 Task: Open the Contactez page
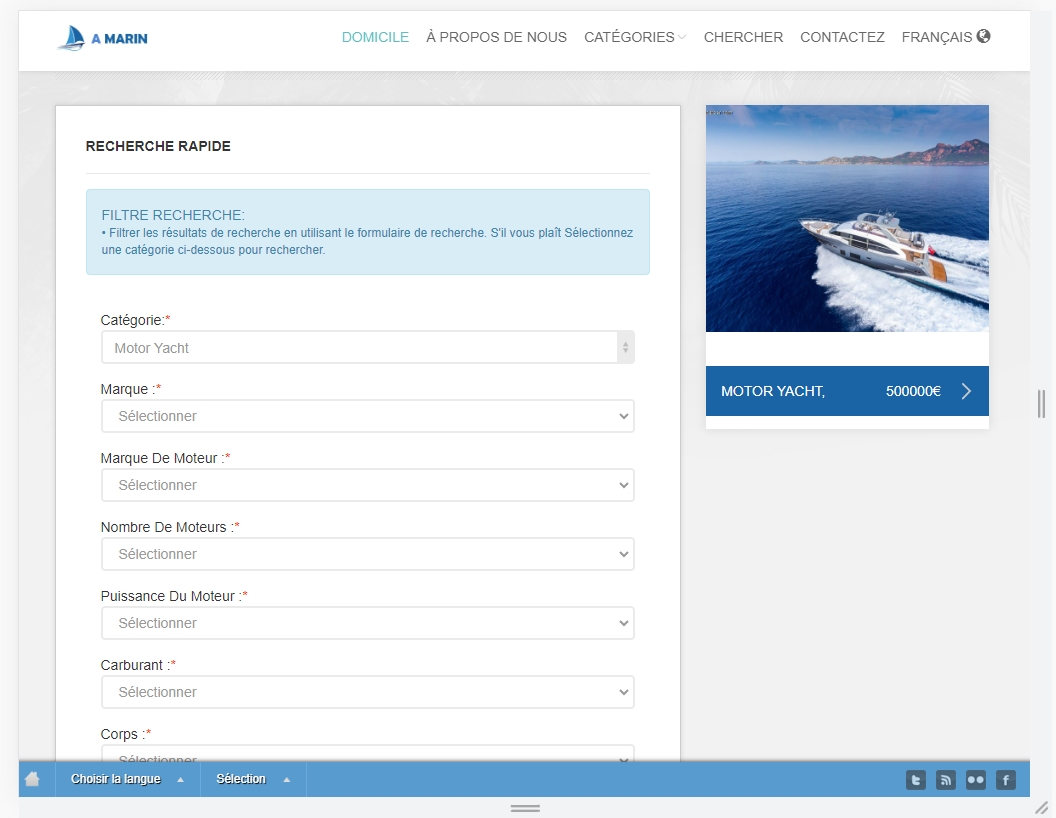tap(843, 37)
